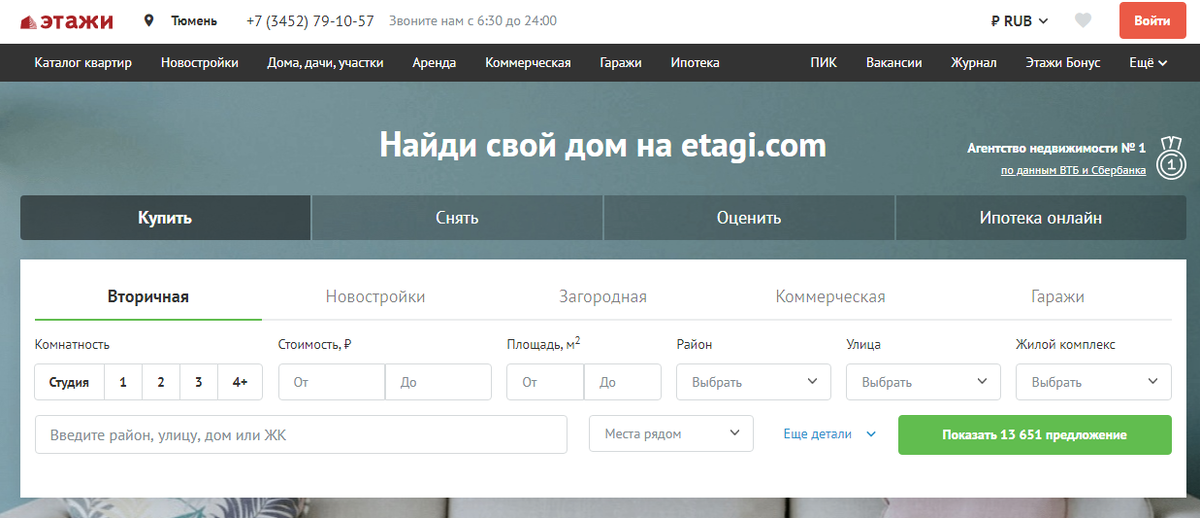Open Коммерческая in top navigation bar
Viewport: 1200px width, 518px height.
tap(528, 62)
